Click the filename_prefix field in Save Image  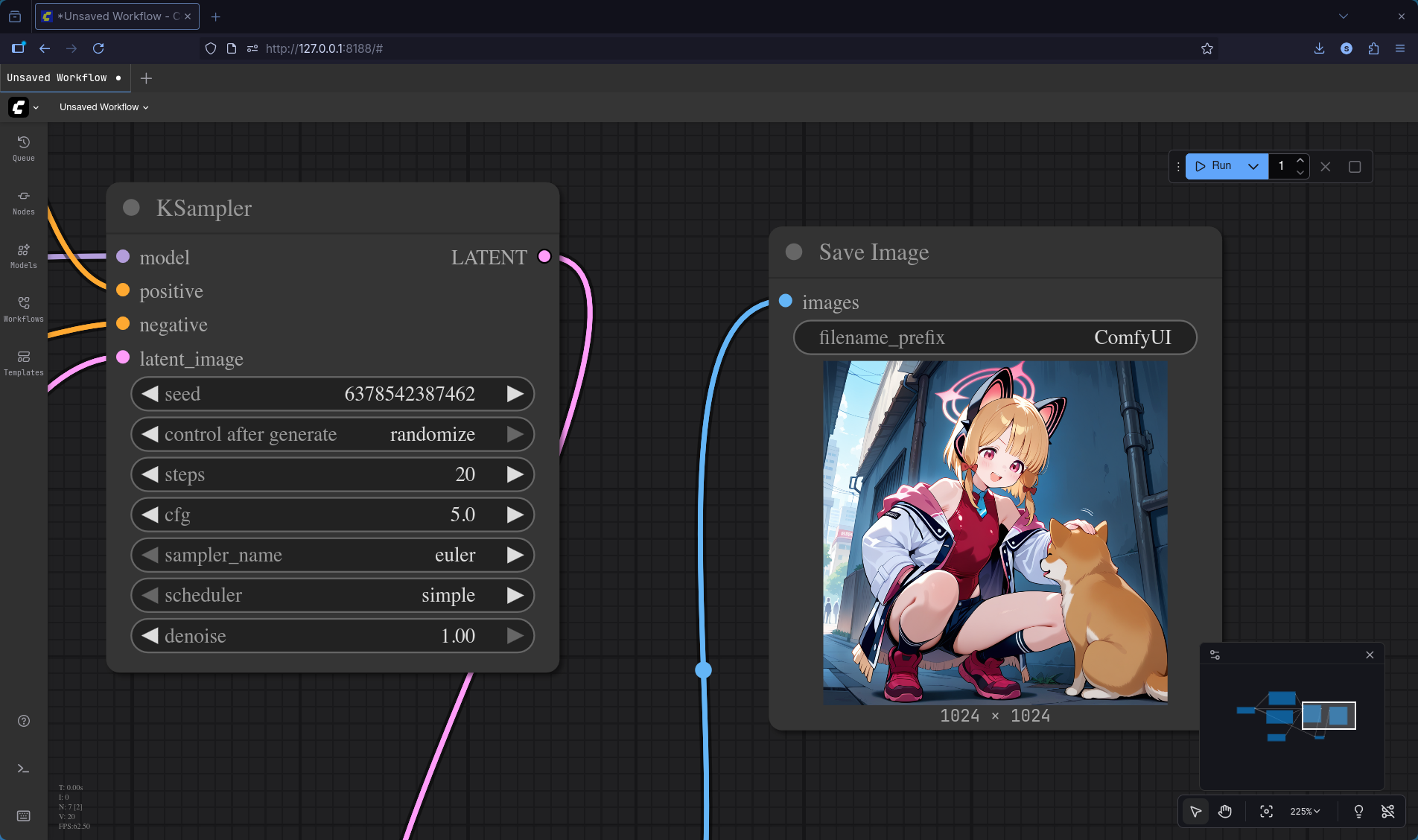[x=994, y=337]
